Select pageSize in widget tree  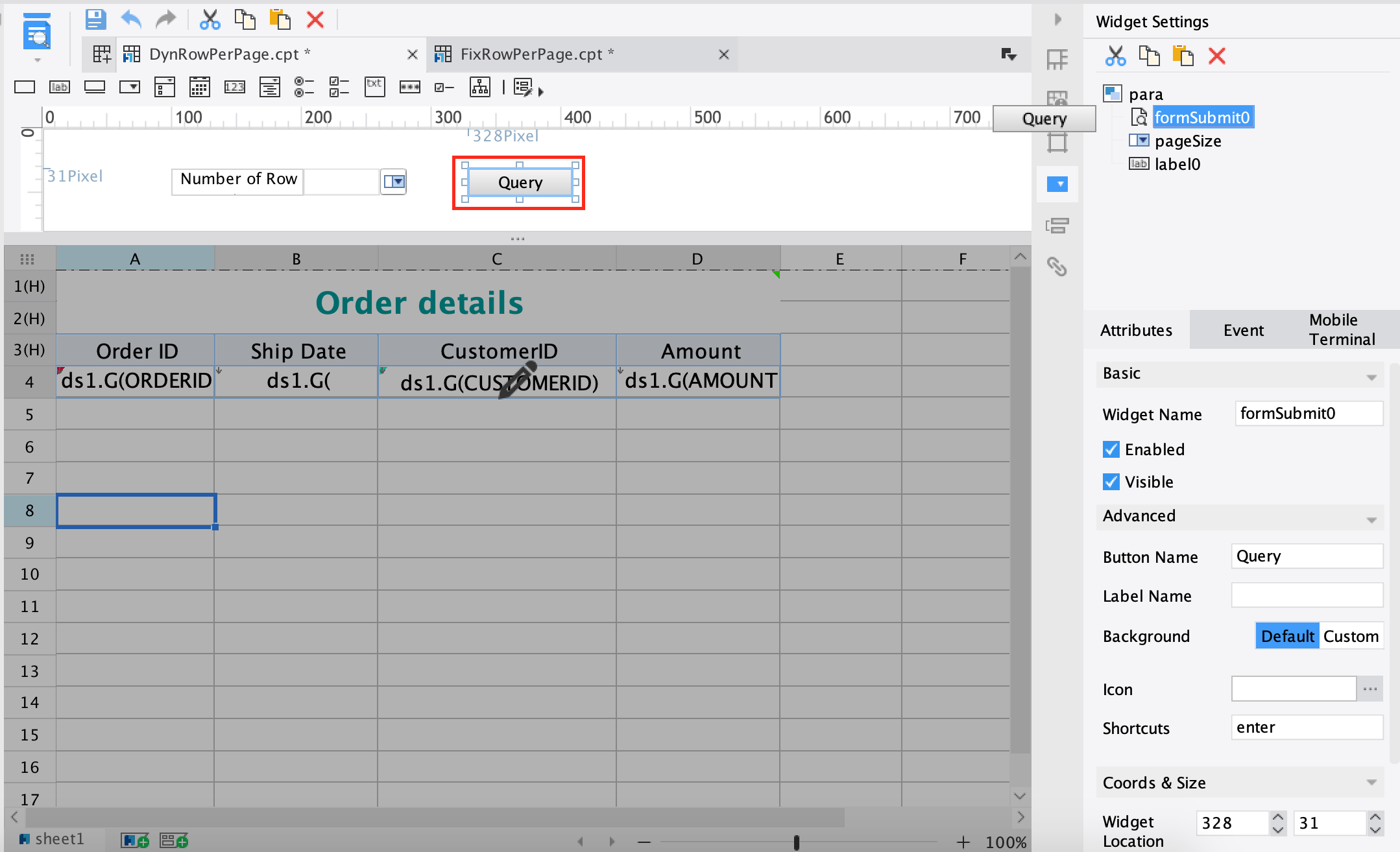point(1187,141)
